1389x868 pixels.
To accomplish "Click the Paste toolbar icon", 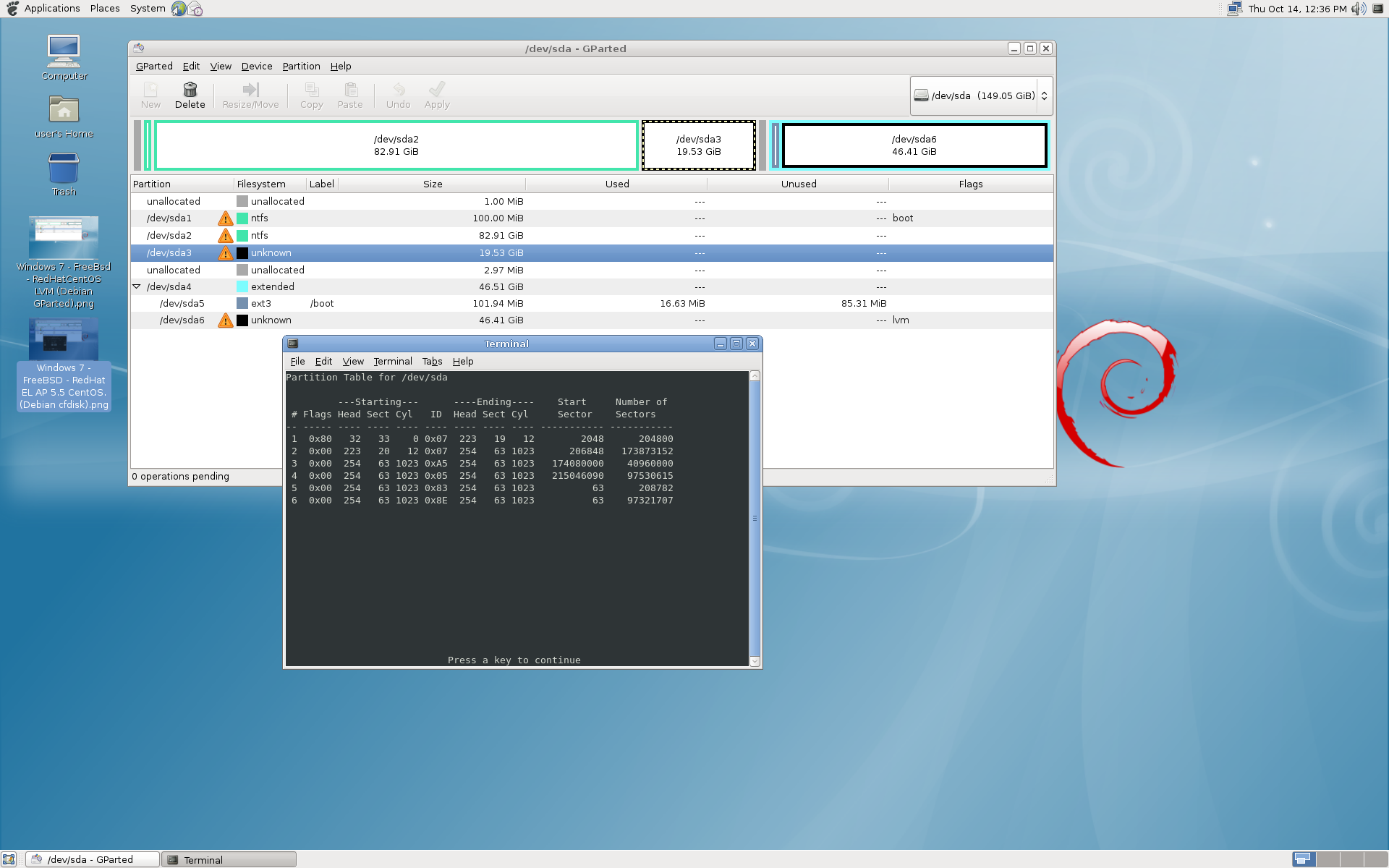I will pyautogui.click(x=351, y=90).
